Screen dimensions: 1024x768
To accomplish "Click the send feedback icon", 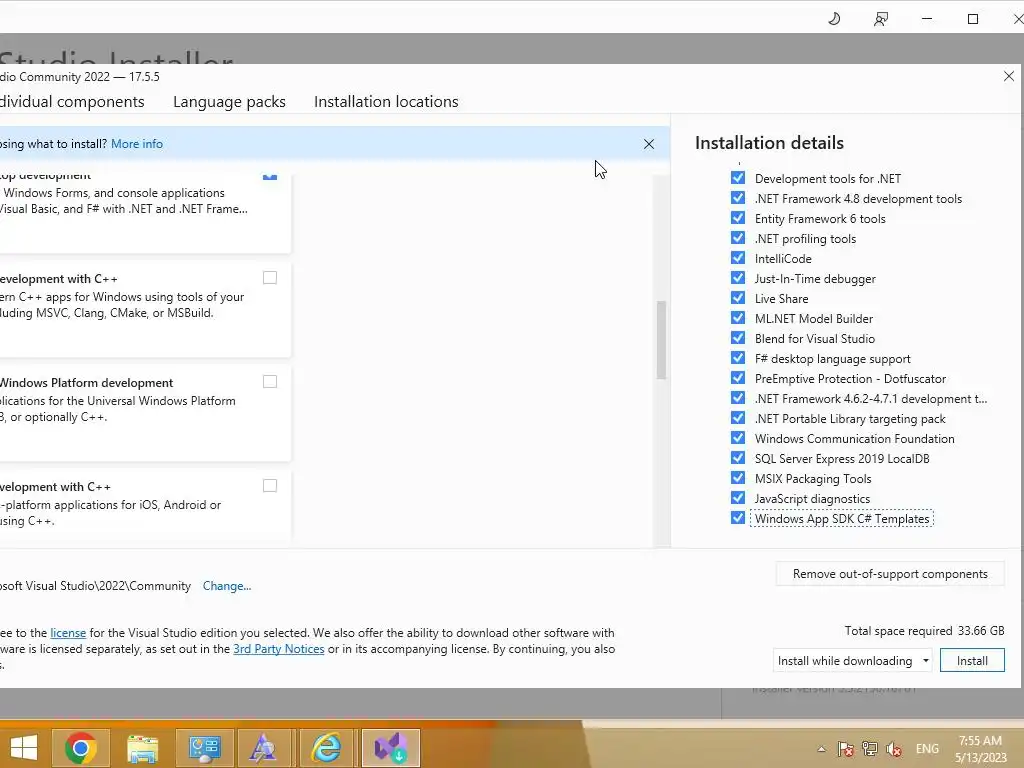I will tap(880, 19).
